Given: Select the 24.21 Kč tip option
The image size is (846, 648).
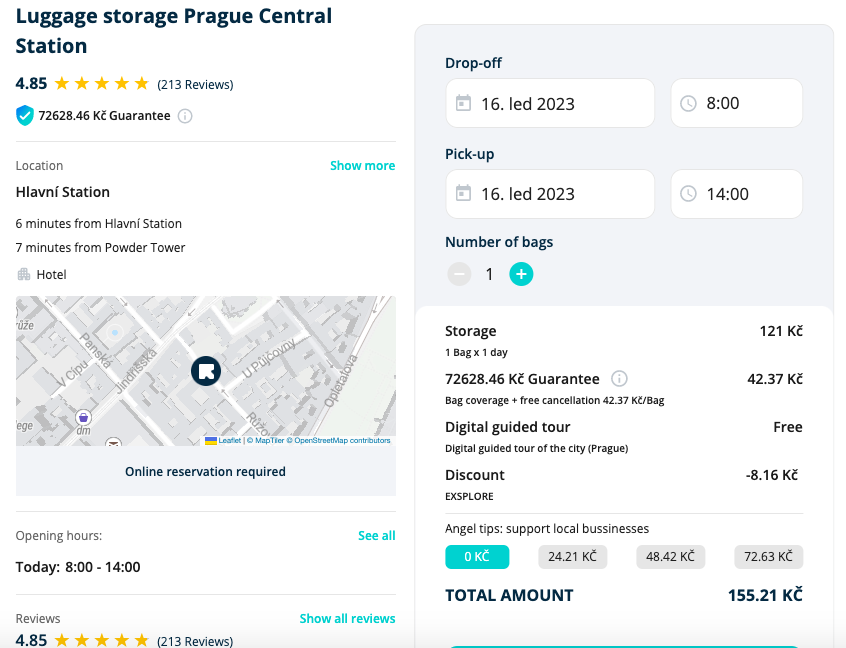Looking at the screenshot, I should [572, 557].
